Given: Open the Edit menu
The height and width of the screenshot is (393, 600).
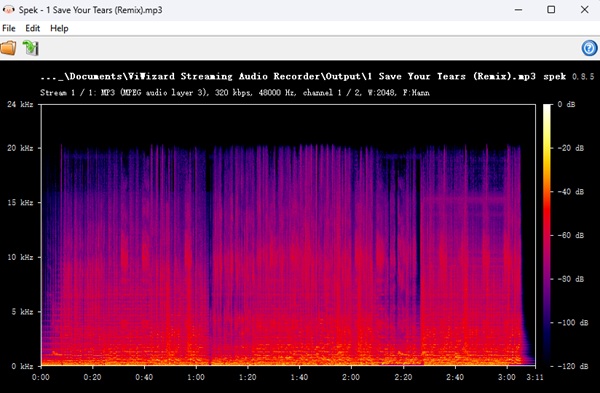Looking at the screenshot, I should pyautogui.click(x=33, y=28).
